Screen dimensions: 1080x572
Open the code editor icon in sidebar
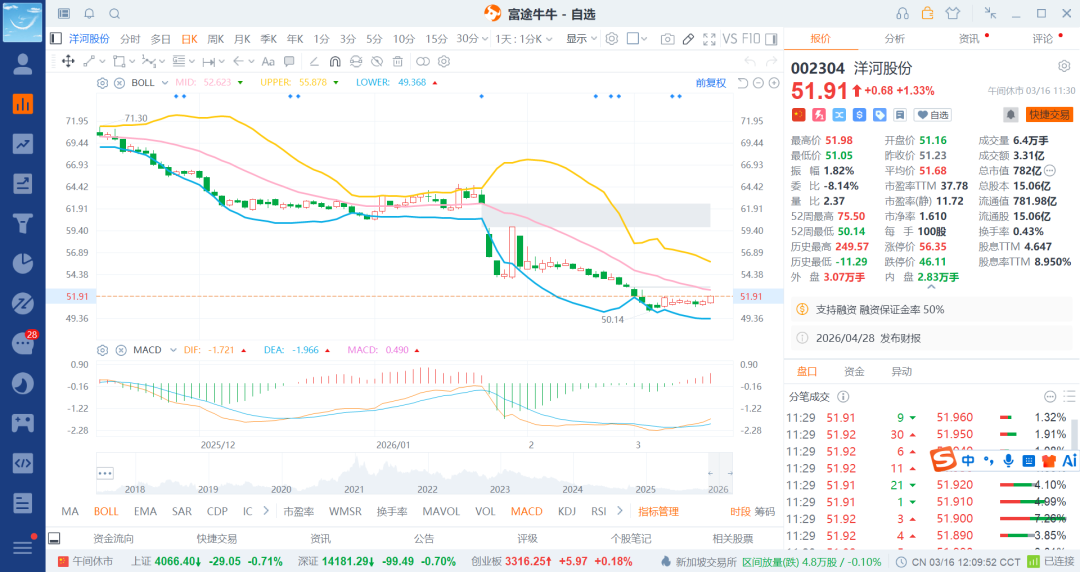pyautogui.click(x=23, y=463)
